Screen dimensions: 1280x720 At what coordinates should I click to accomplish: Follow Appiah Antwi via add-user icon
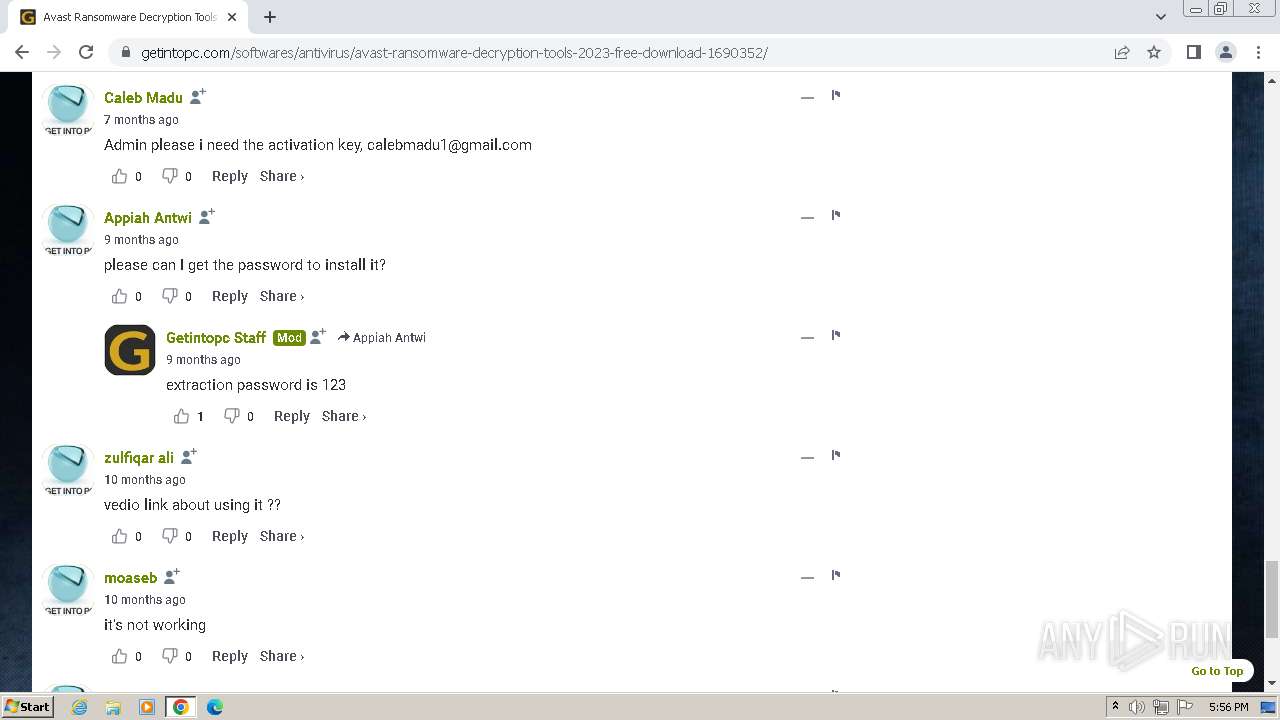(207, 216)
